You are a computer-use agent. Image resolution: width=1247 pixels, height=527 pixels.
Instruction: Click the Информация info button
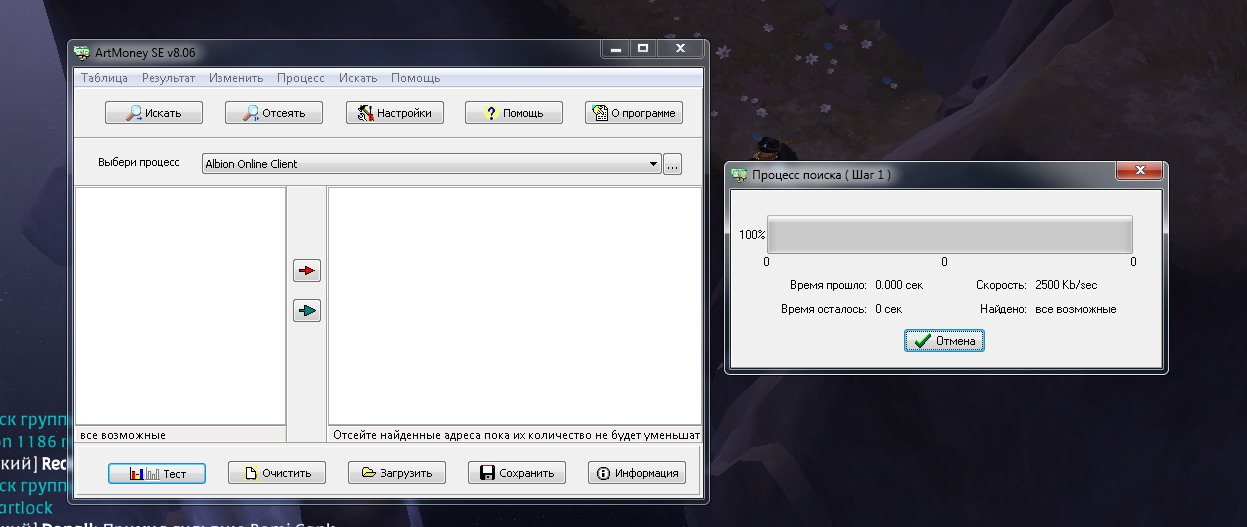click(x=637, y=473)
